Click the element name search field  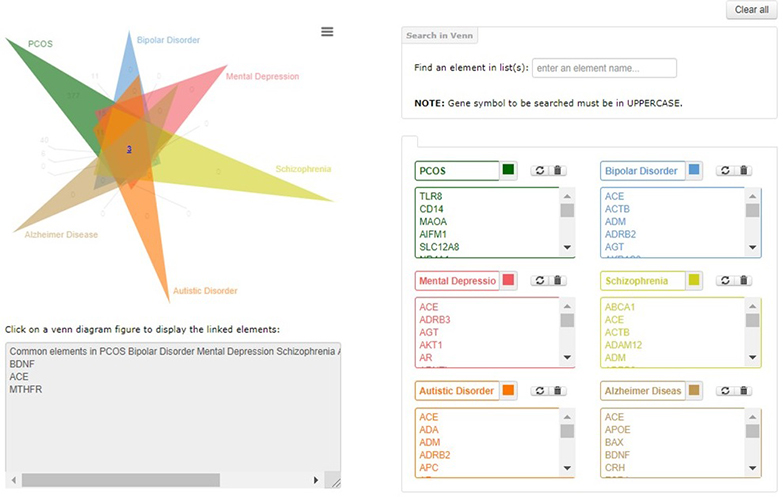(604, 68)
